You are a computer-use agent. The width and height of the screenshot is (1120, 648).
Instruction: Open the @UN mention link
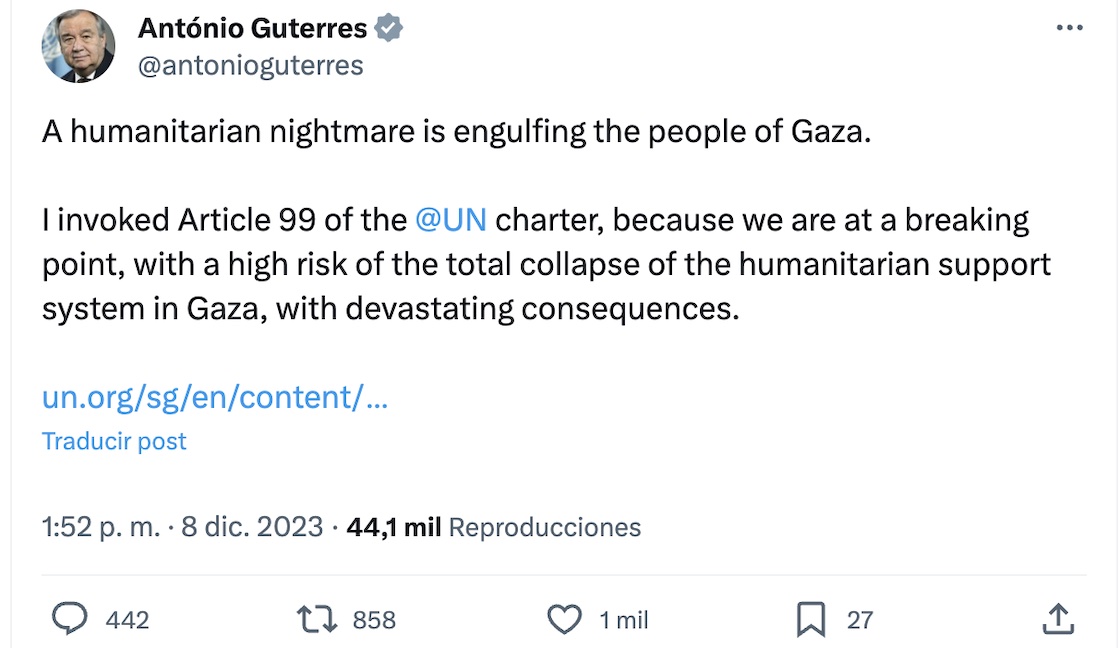pyautogui.click(x=450, y=219)
